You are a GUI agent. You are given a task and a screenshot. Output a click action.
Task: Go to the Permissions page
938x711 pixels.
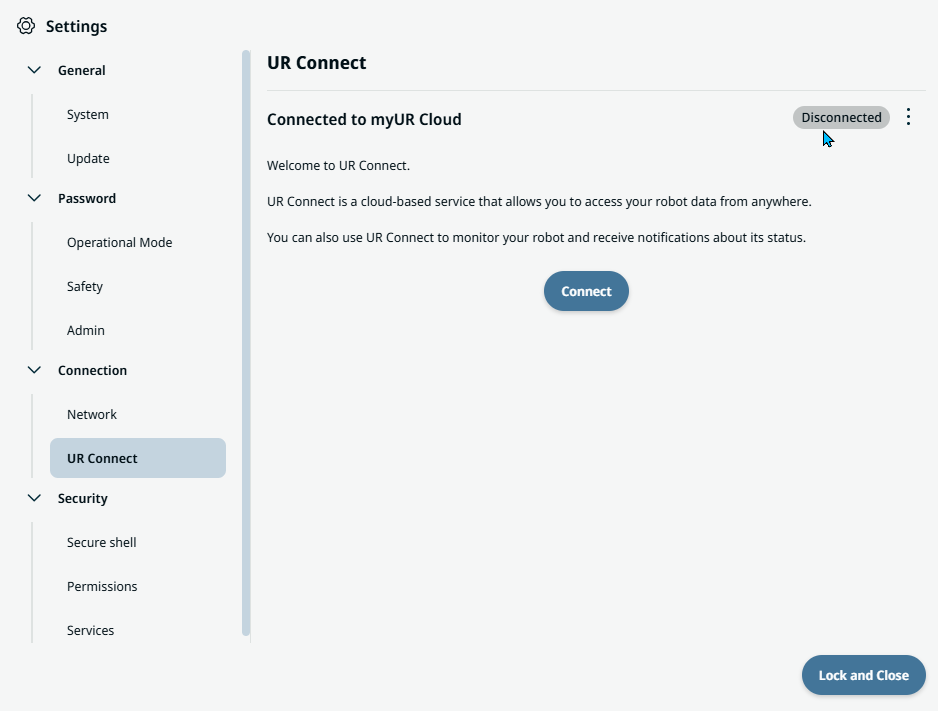coord(102,586)
